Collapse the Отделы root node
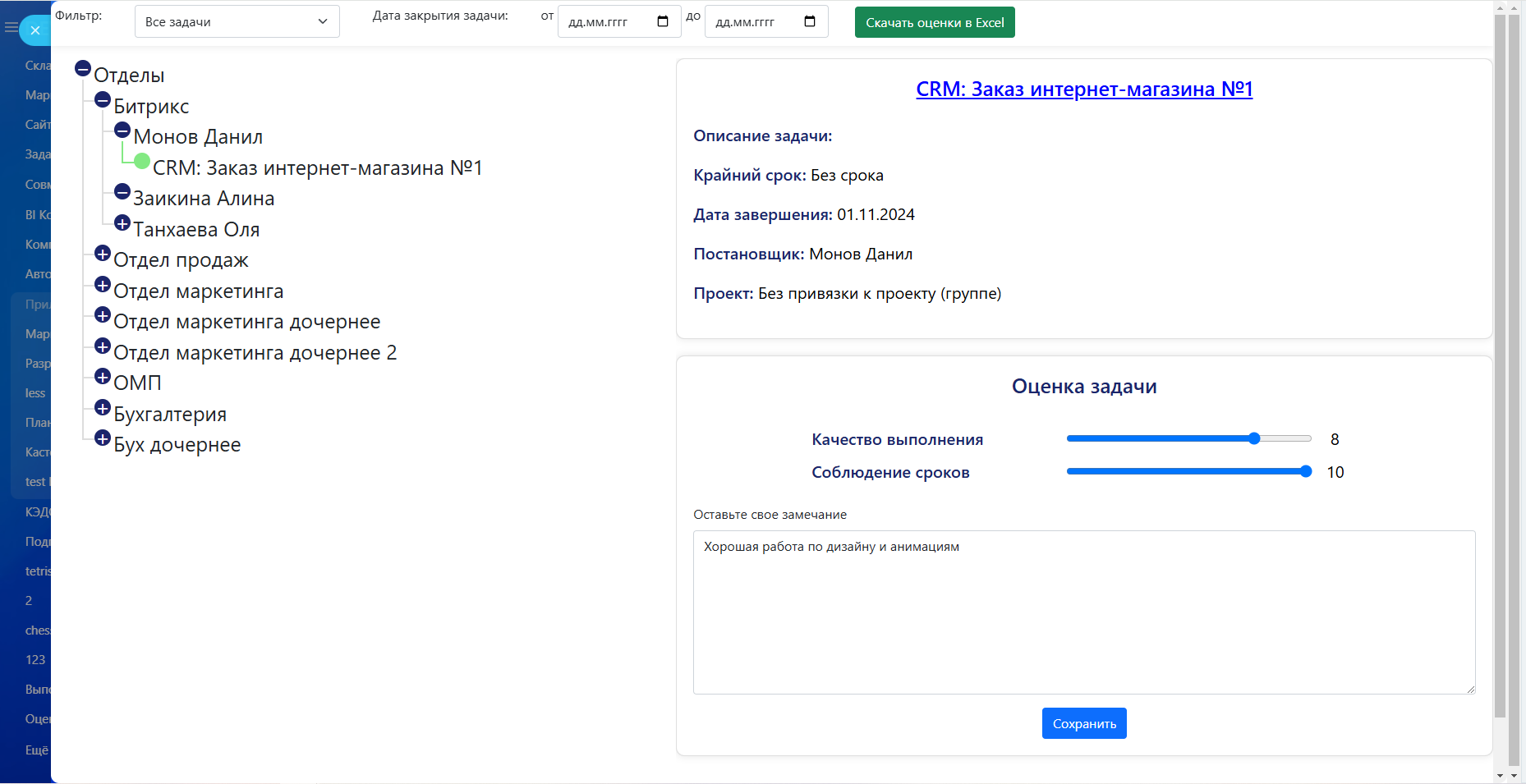The image size is (1526, 784). point(83,69)
